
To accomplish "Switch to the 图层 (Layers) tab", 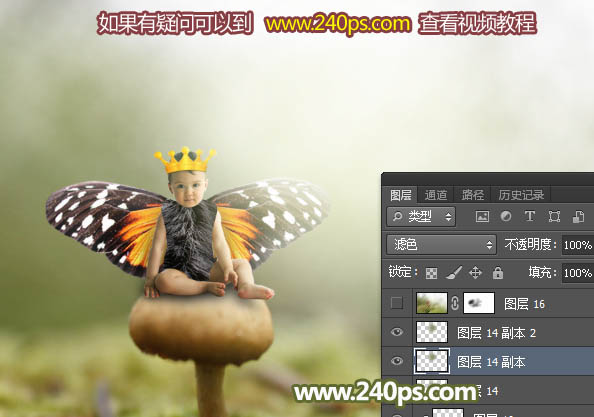I will tap(400, 195).
